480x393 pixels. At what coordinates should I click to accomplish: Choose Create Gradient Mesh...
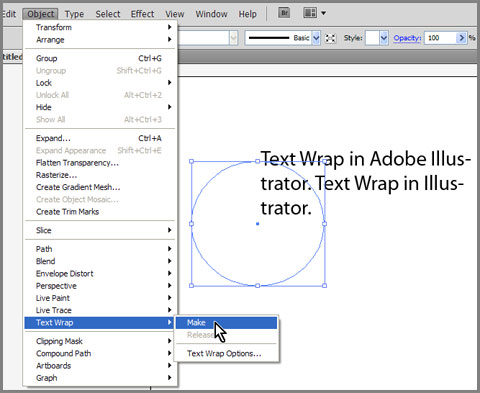100,187
